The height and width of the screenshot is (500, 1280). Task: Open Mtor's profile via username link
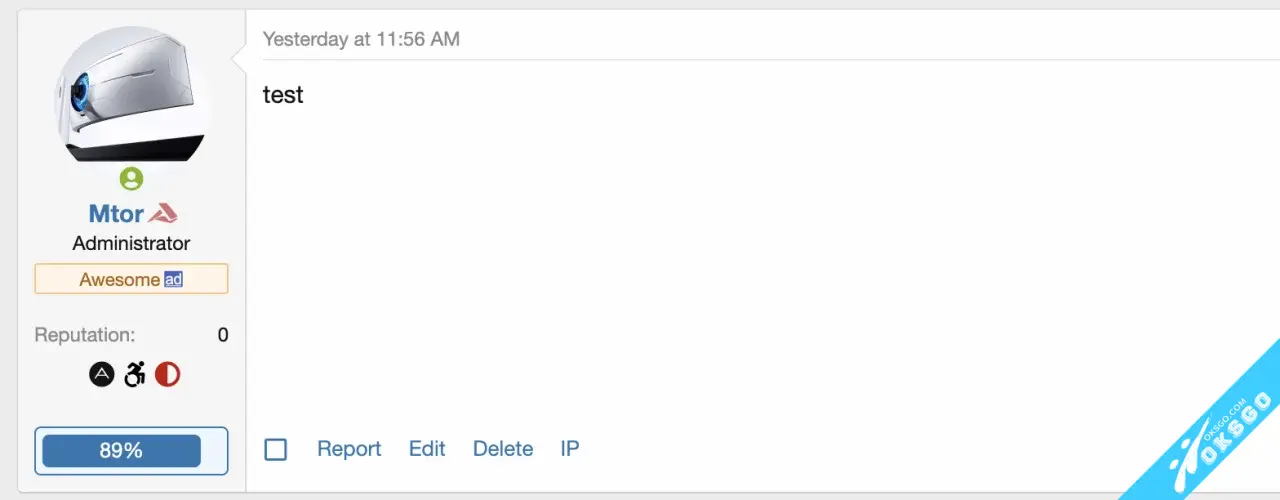pyautogui.click(x=116, y=213)
